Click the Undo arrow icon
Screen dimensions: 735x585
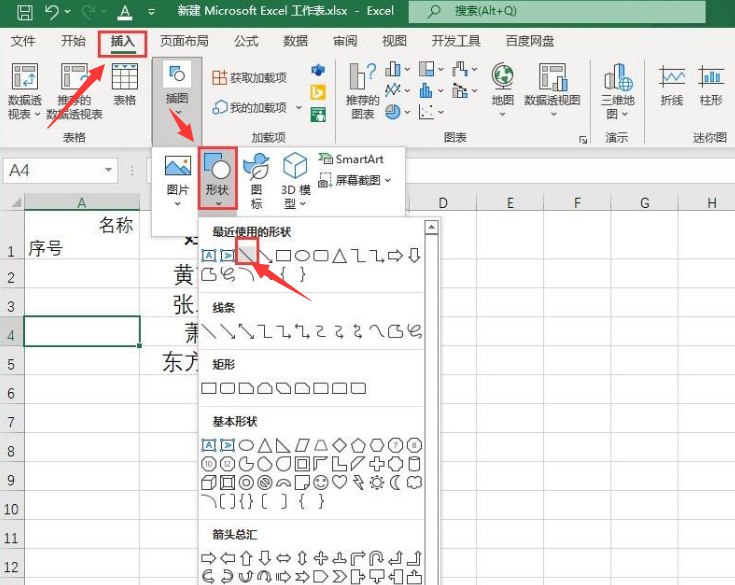(x=52, y=12)
